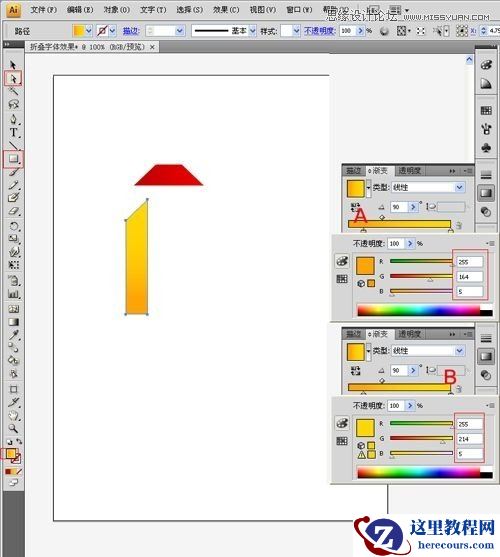
Task: Change the screen mode button
Action: pos(13,482)
